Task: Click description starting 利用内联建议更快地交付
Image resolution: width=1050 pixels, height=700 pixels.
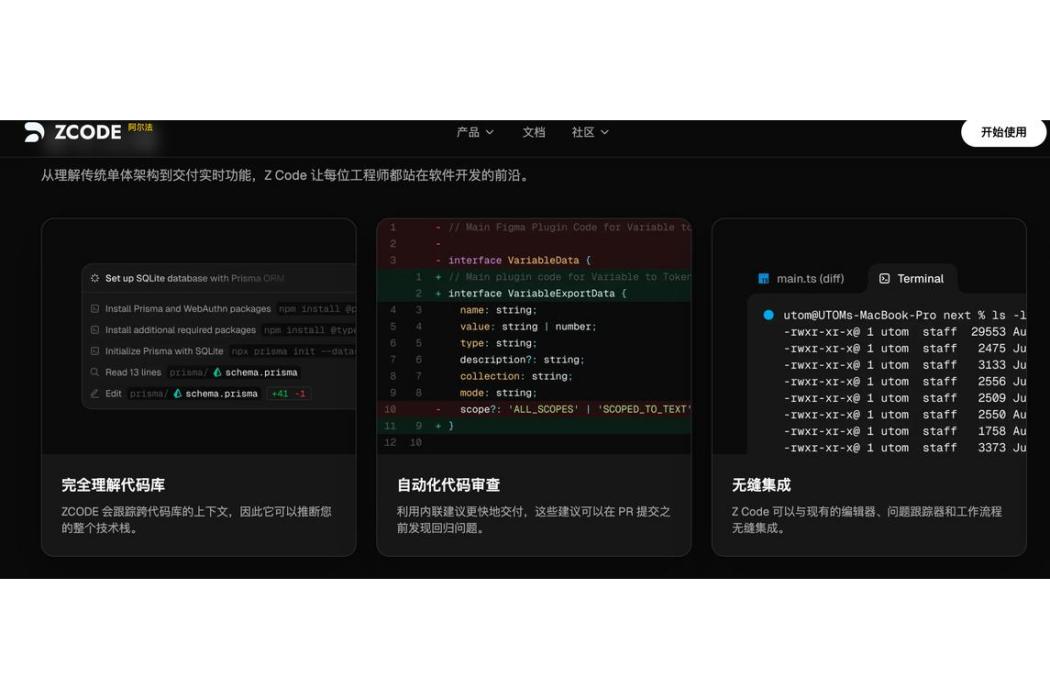Action: click(533, 520)
